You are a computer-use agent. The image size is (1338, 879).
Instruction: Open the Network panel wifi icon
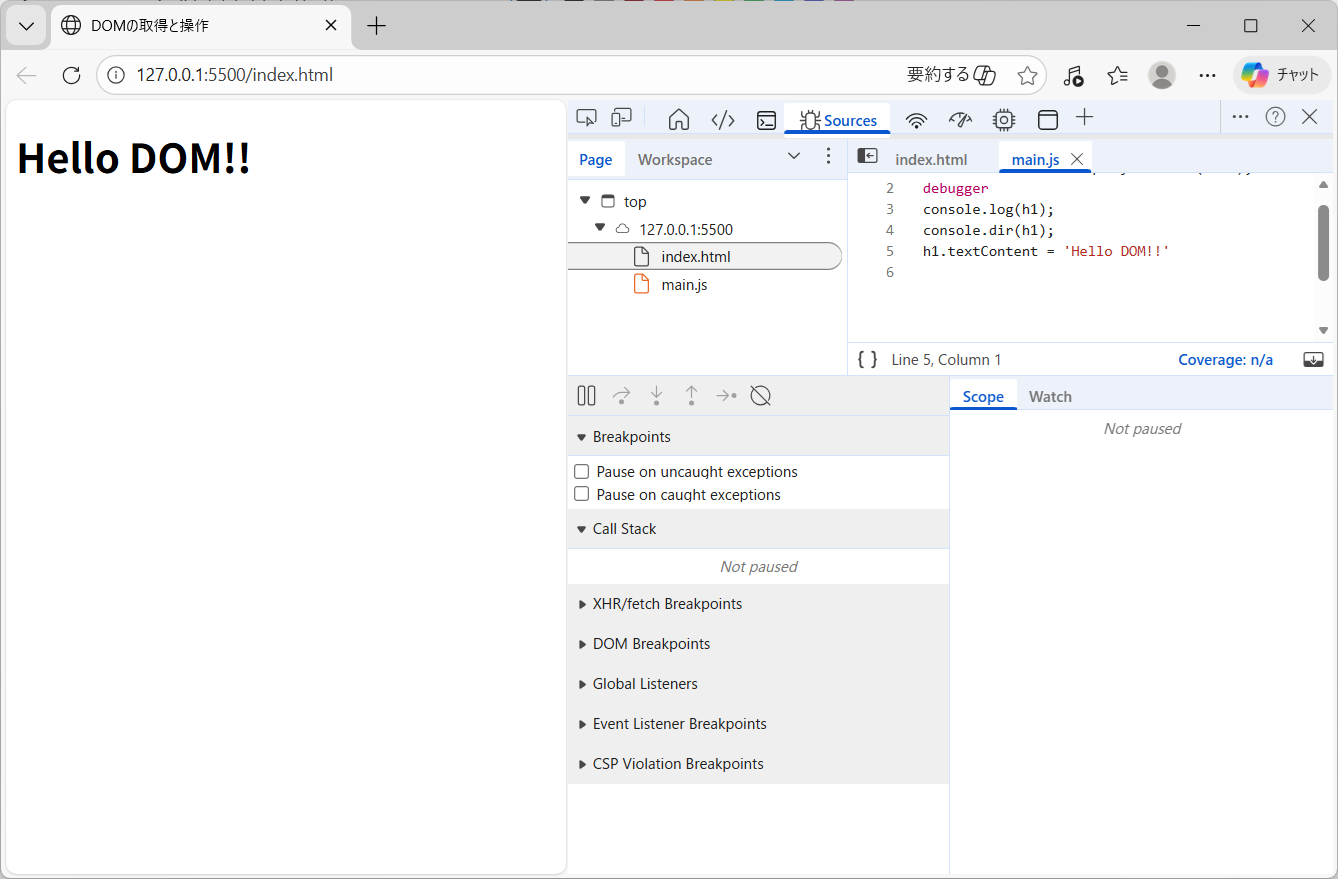pos(916,120)
